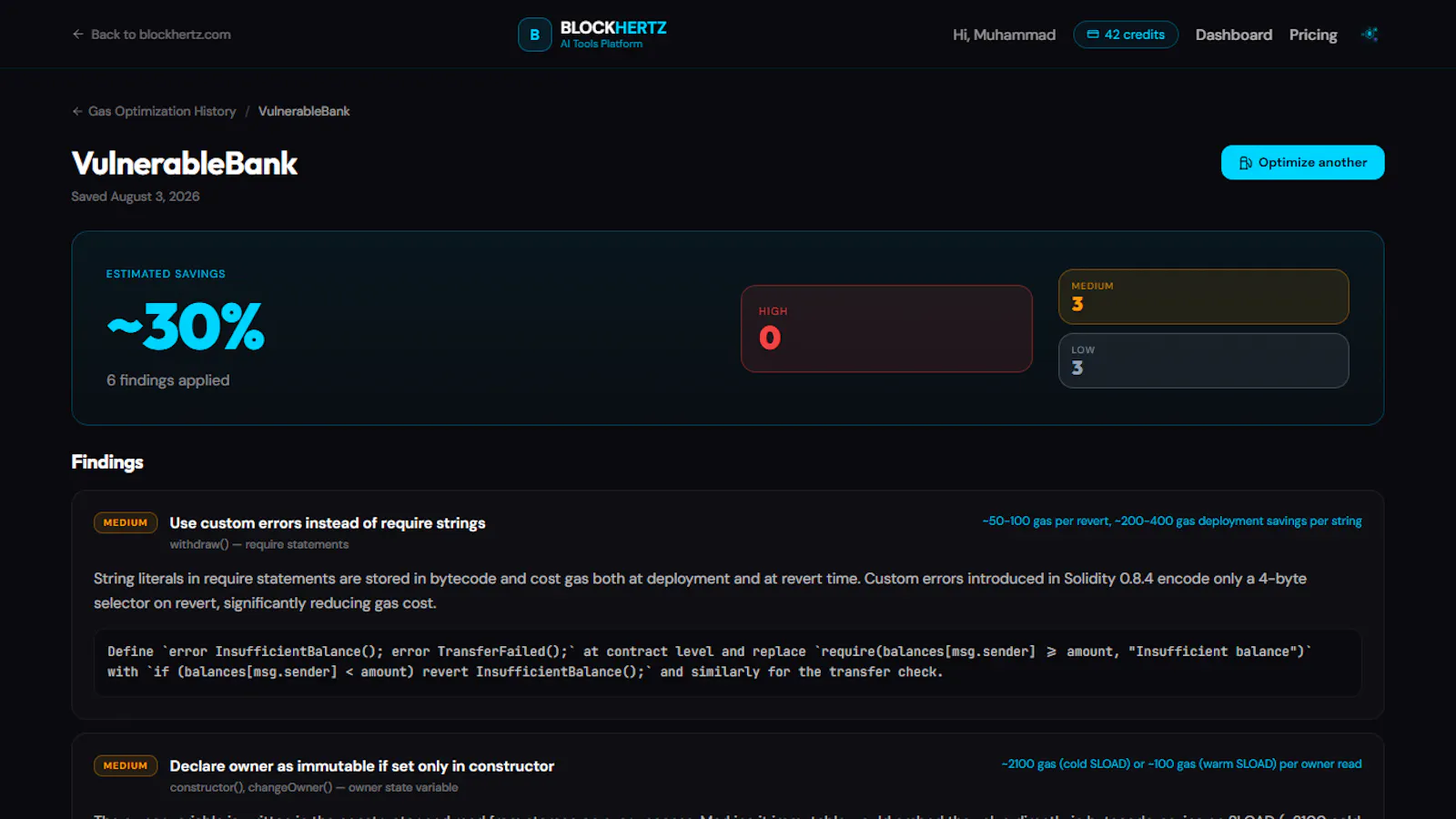Click the custom errors code suggestion block

pos(727,662)
